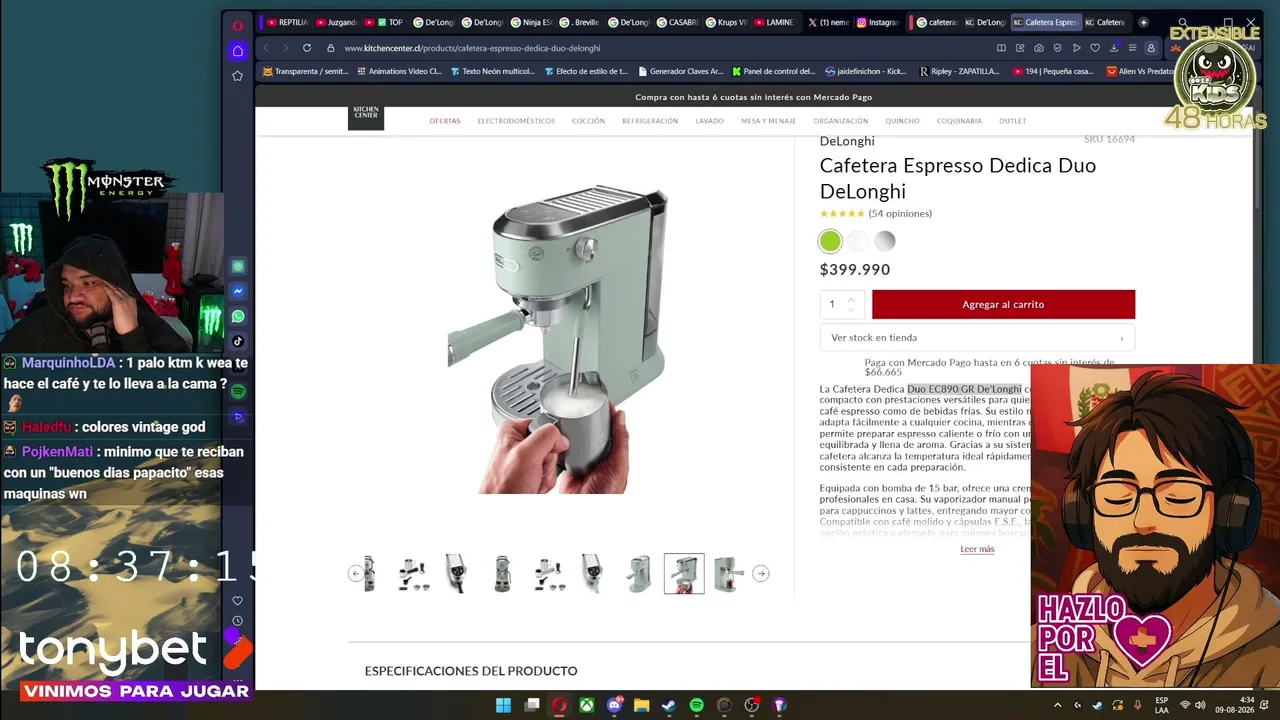Increase the product quantity stepper
Viewport: 1280px width, 720px height.
point(851,299)
